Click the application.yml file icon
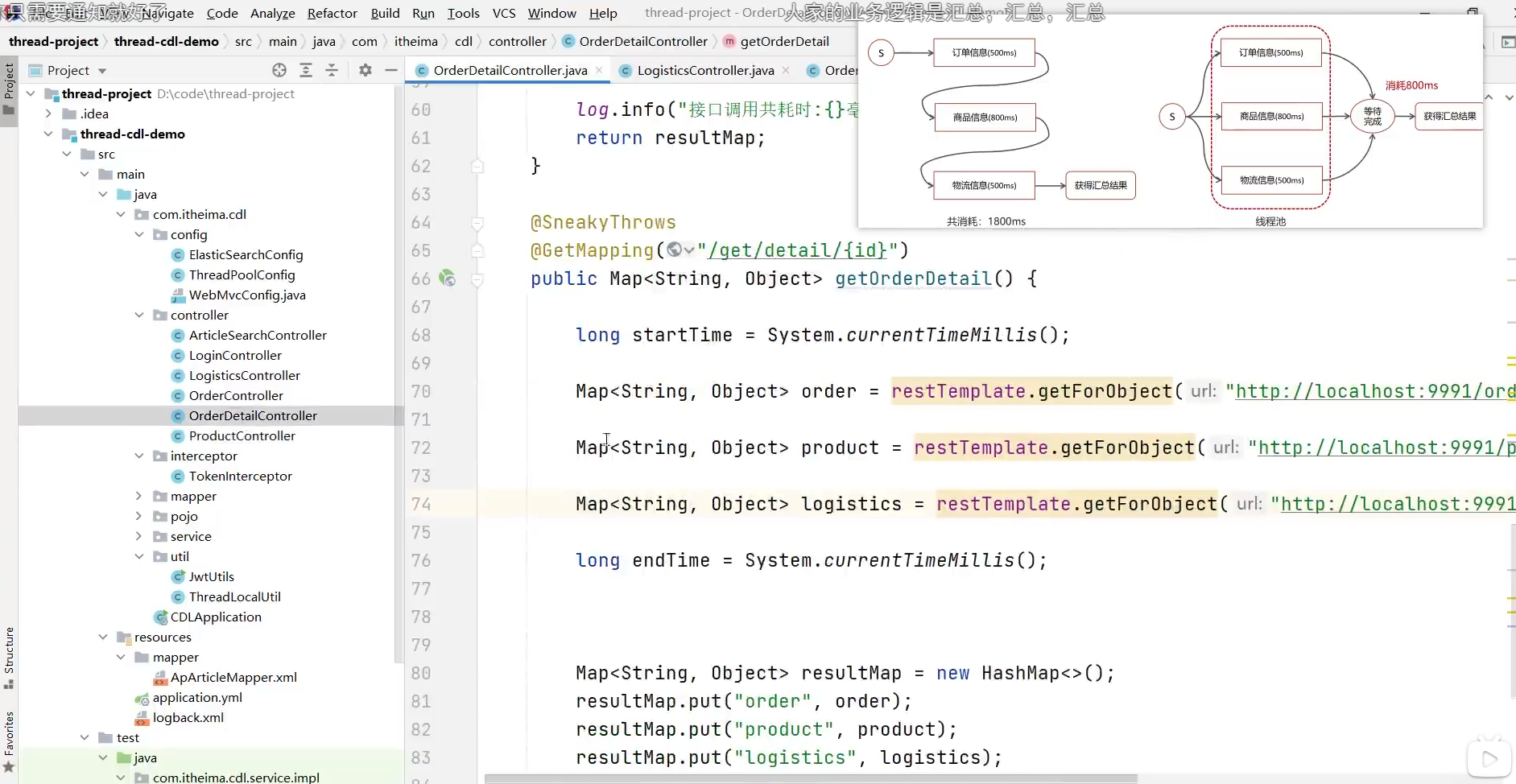This screenshot has height=784, width=1516. (143, 698)
